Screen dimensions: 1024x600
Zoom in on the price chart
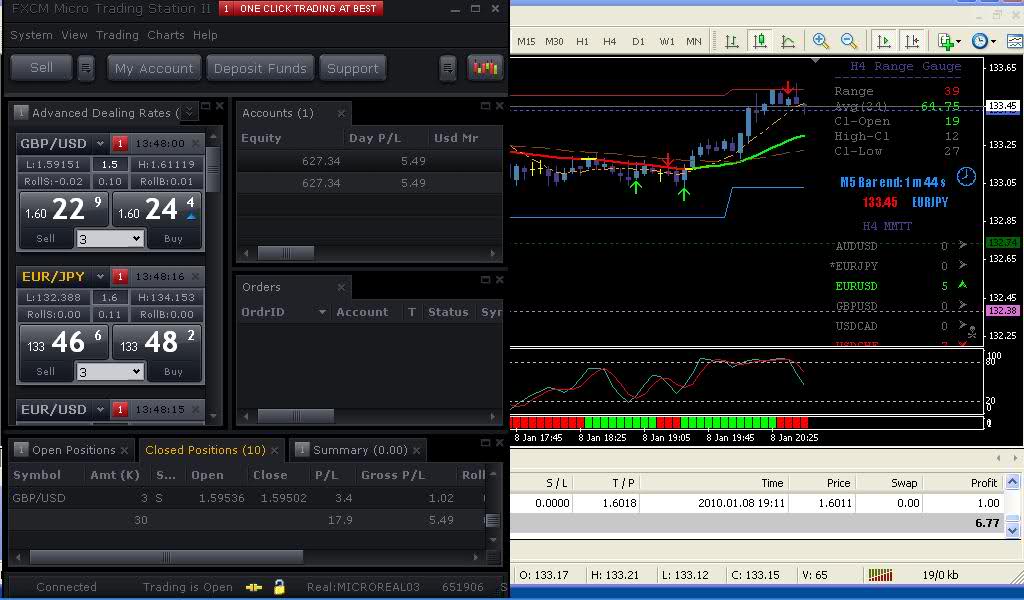pyautogui.click(x=821, y=41)
